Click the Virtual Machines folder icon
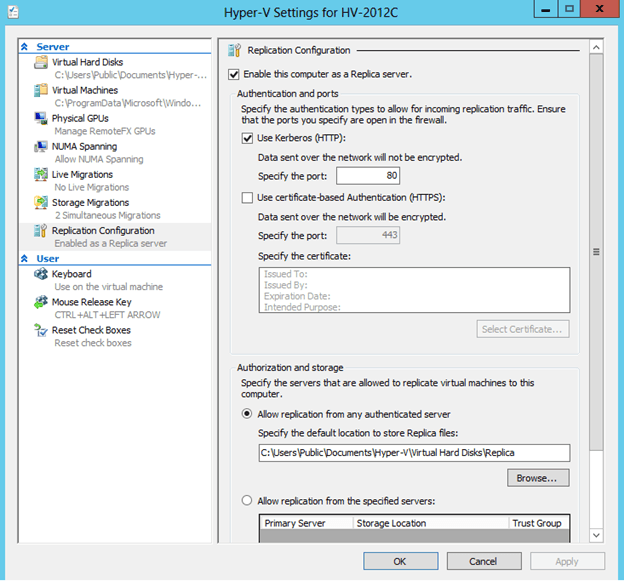This screenshot has width=625, height=581. pos(41,90)
